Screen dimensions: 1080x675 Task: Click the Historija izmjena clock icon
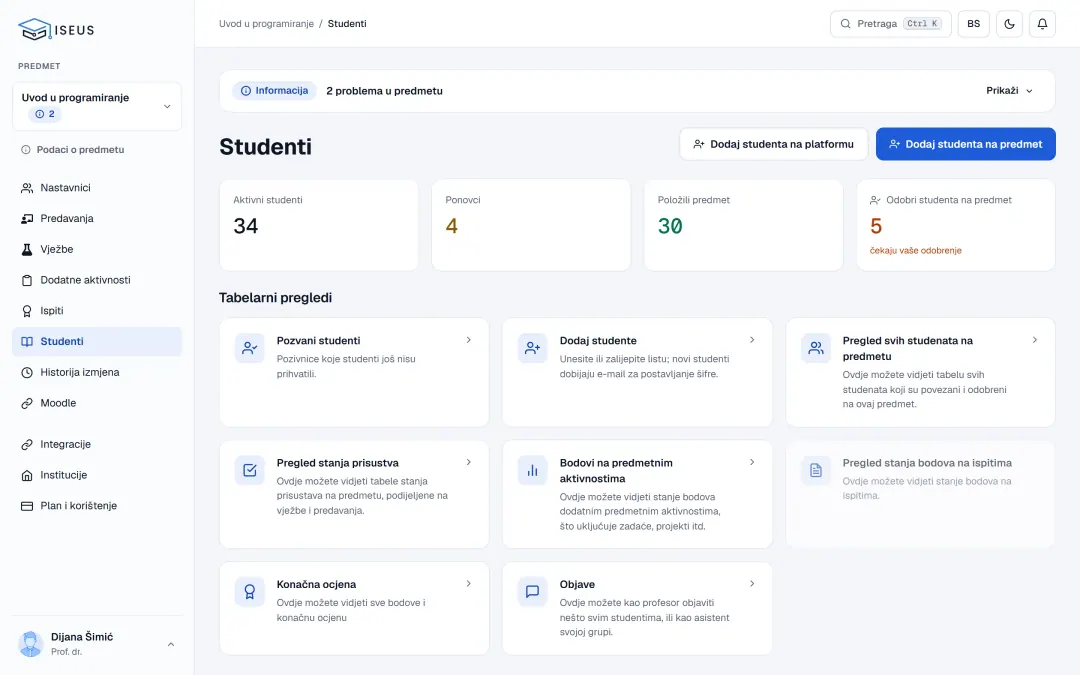coord(27,373)
